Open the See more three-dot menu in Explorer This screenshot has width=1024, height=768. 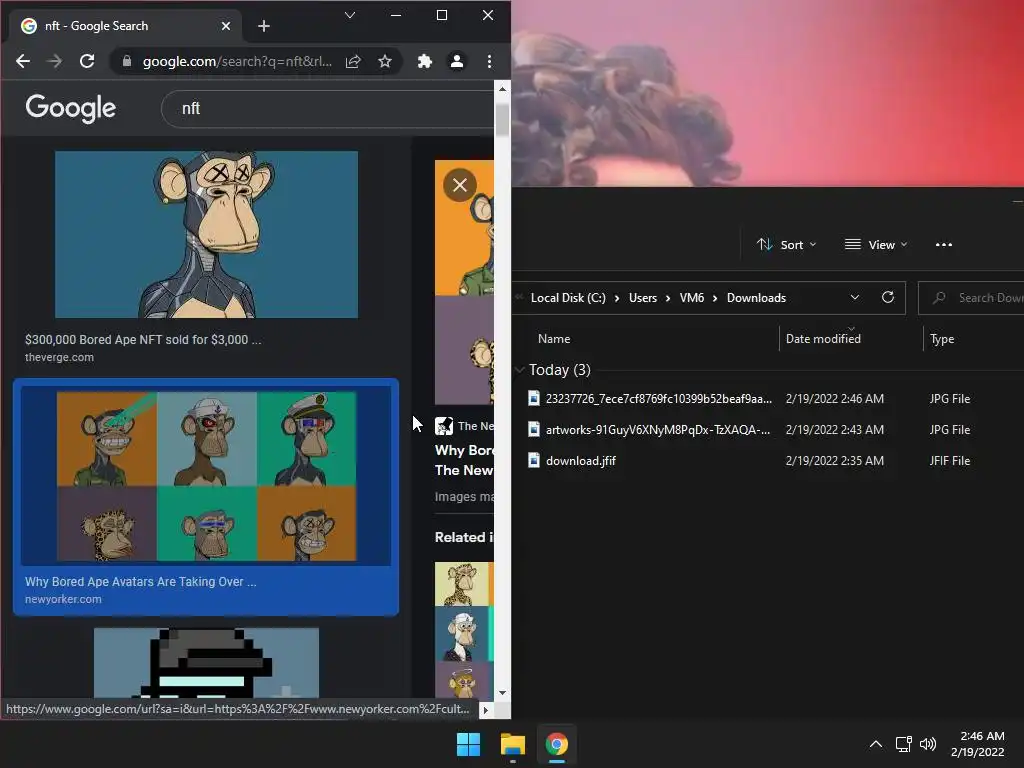[944, 245]
